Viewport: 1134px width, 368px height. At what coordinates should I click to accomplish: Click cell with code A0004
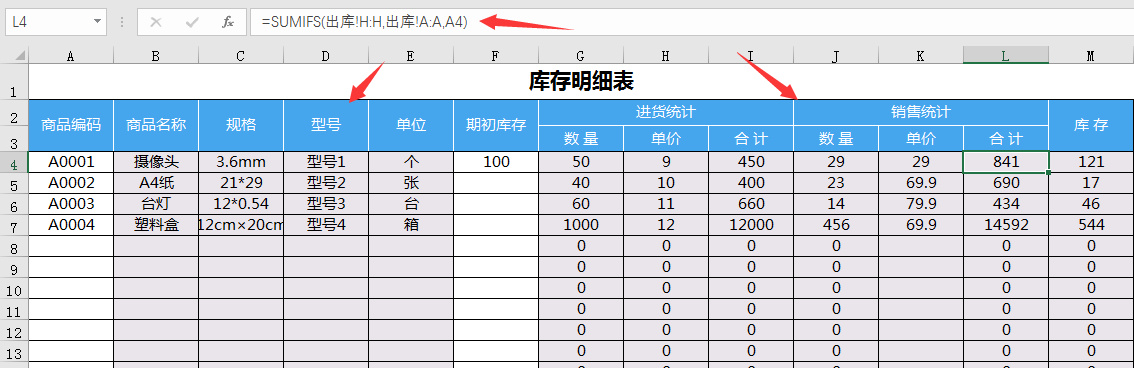click(x=71, y=225)
